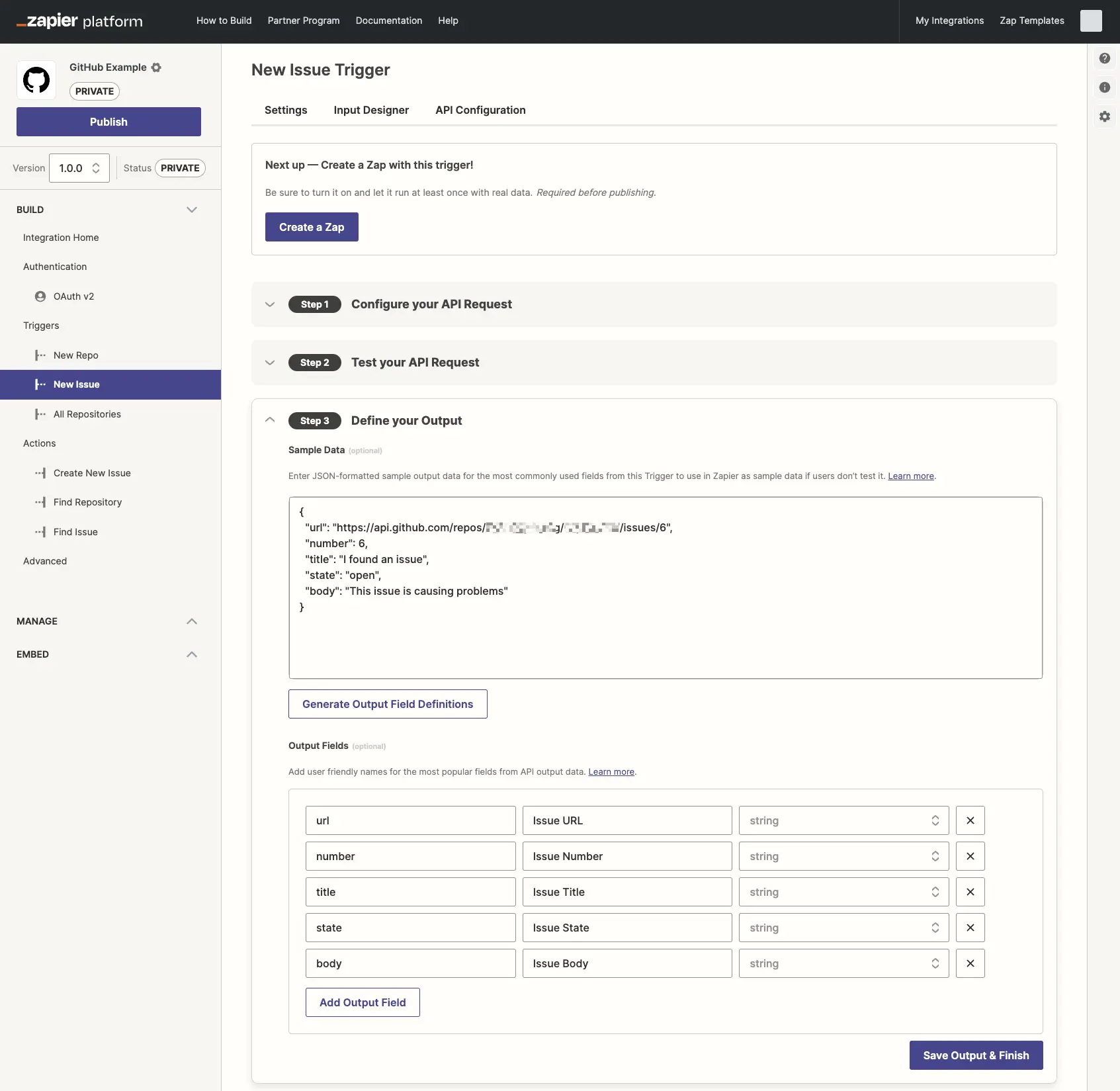Open Learn more link under Output Fields
The height and width of the screenshot is (1091, 1120).
pyautogui.click(x=611, y=771)
